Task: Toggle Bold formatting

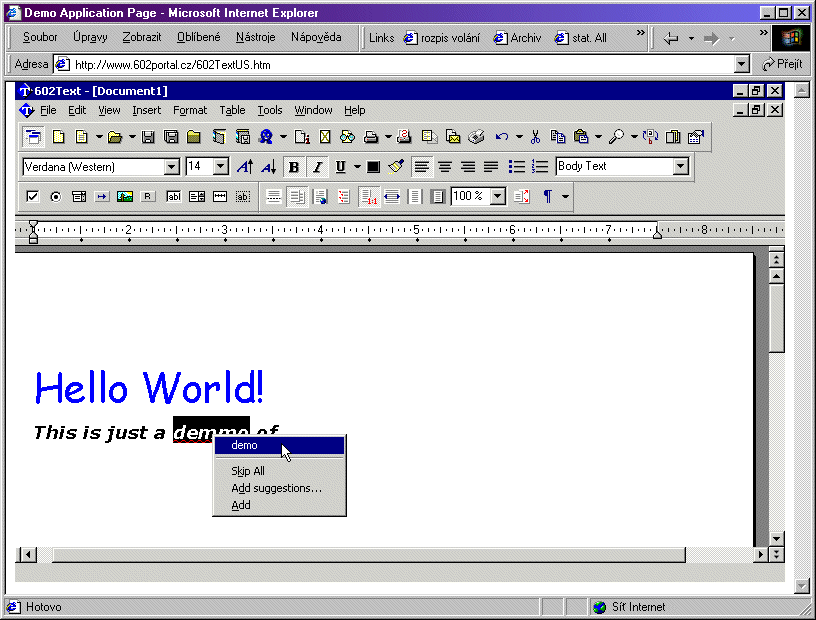Action: pos(294,167)
